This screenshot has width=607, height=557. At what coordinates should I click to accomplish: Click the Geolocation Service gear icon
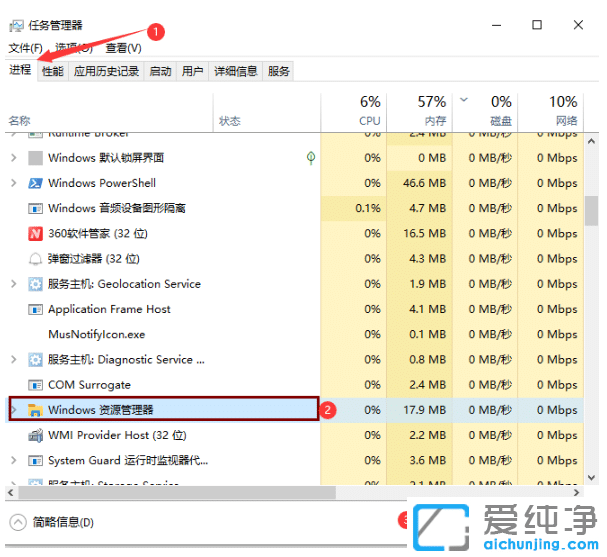pos(35,284)
